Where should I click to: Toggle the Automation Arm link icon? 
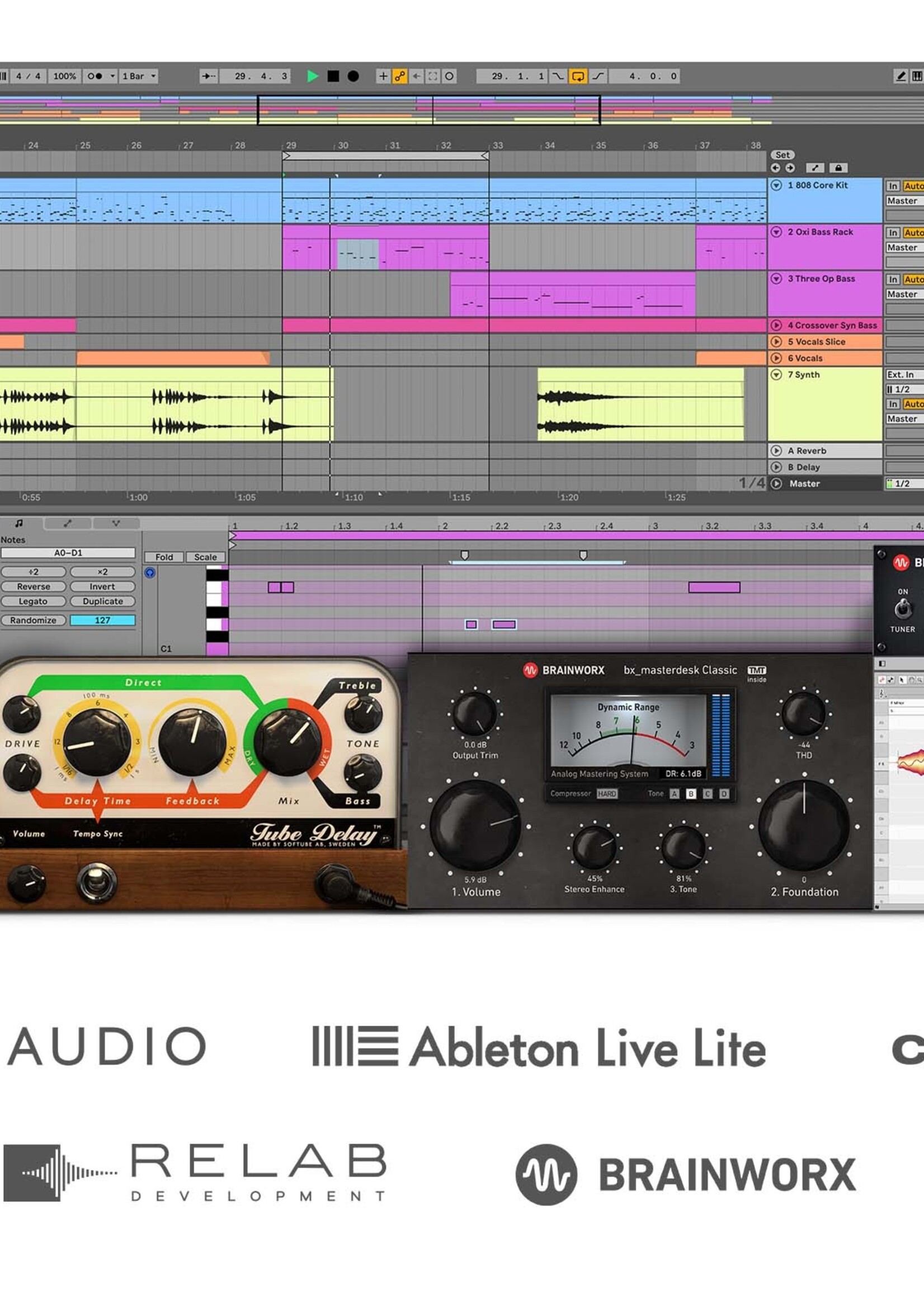pyautogui.click(x=400, y=76)
